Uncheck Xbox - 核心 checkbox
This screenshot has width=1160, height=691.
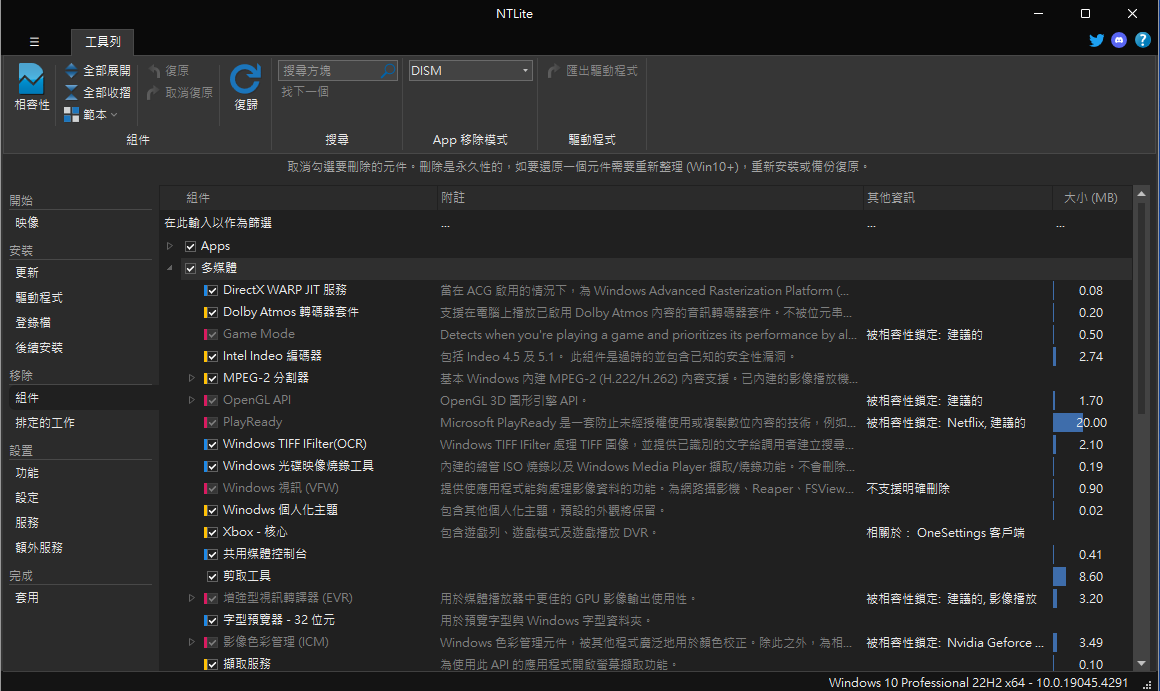(x=211, y=533)
